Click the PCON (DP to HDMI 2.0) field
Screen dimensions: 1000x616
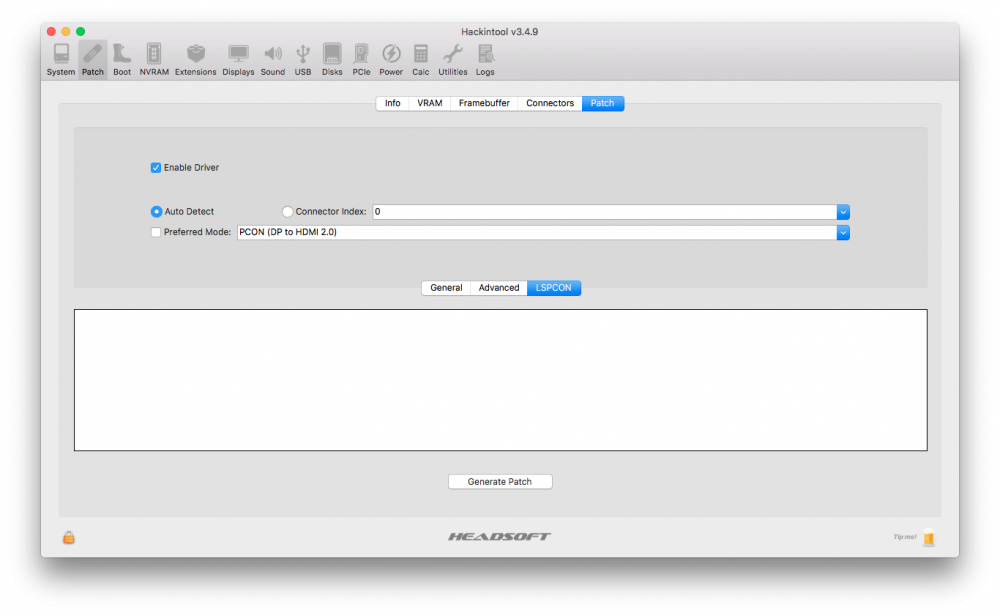click(536, 233)
